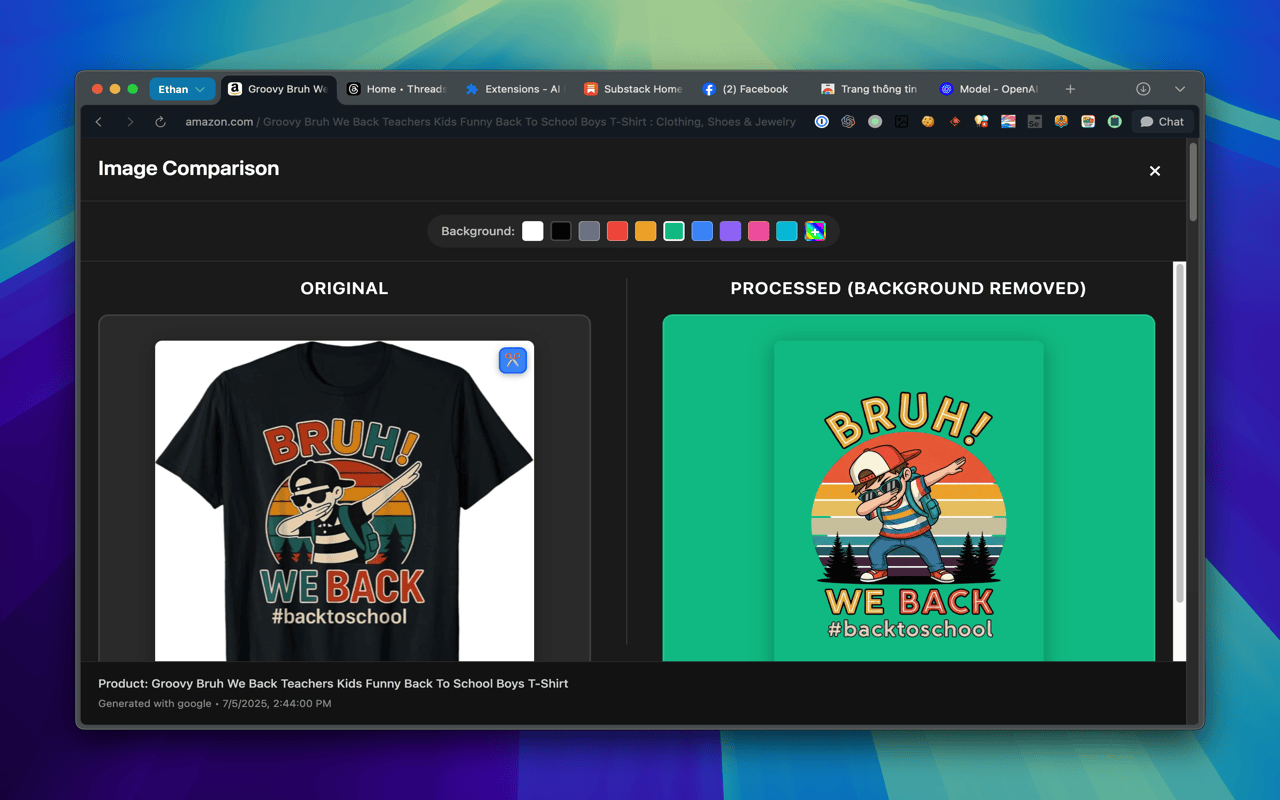Click the cookie extension icon

[928, 122]
